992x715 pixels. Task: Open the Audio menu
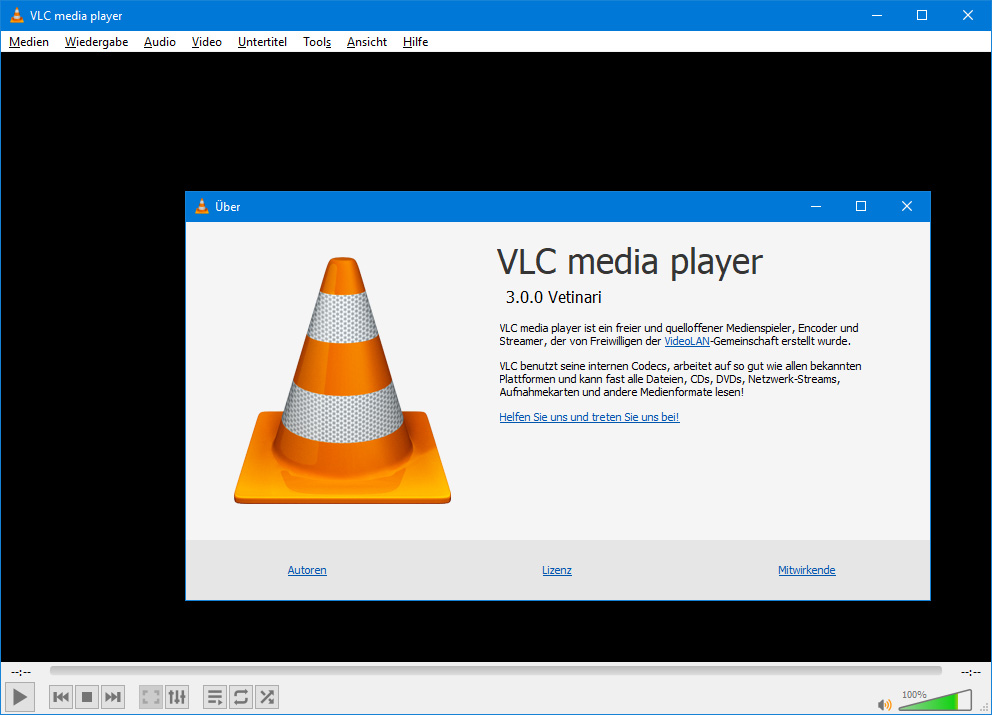[159, 42]
